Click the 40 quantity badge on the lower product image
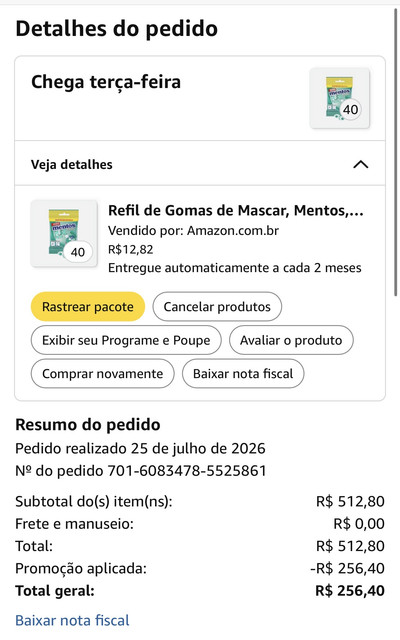 pyautogui.click(x=78, y=252)
